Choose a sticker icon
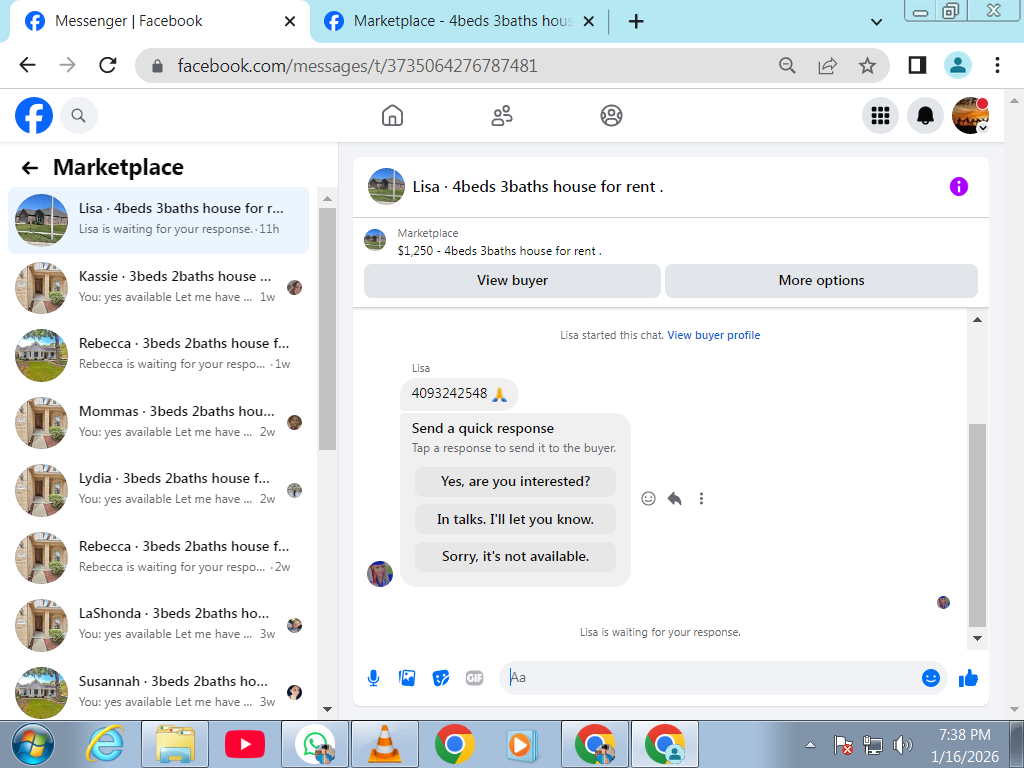The width and height of the screenshot is (1024, 768). (x=441, y=678)
